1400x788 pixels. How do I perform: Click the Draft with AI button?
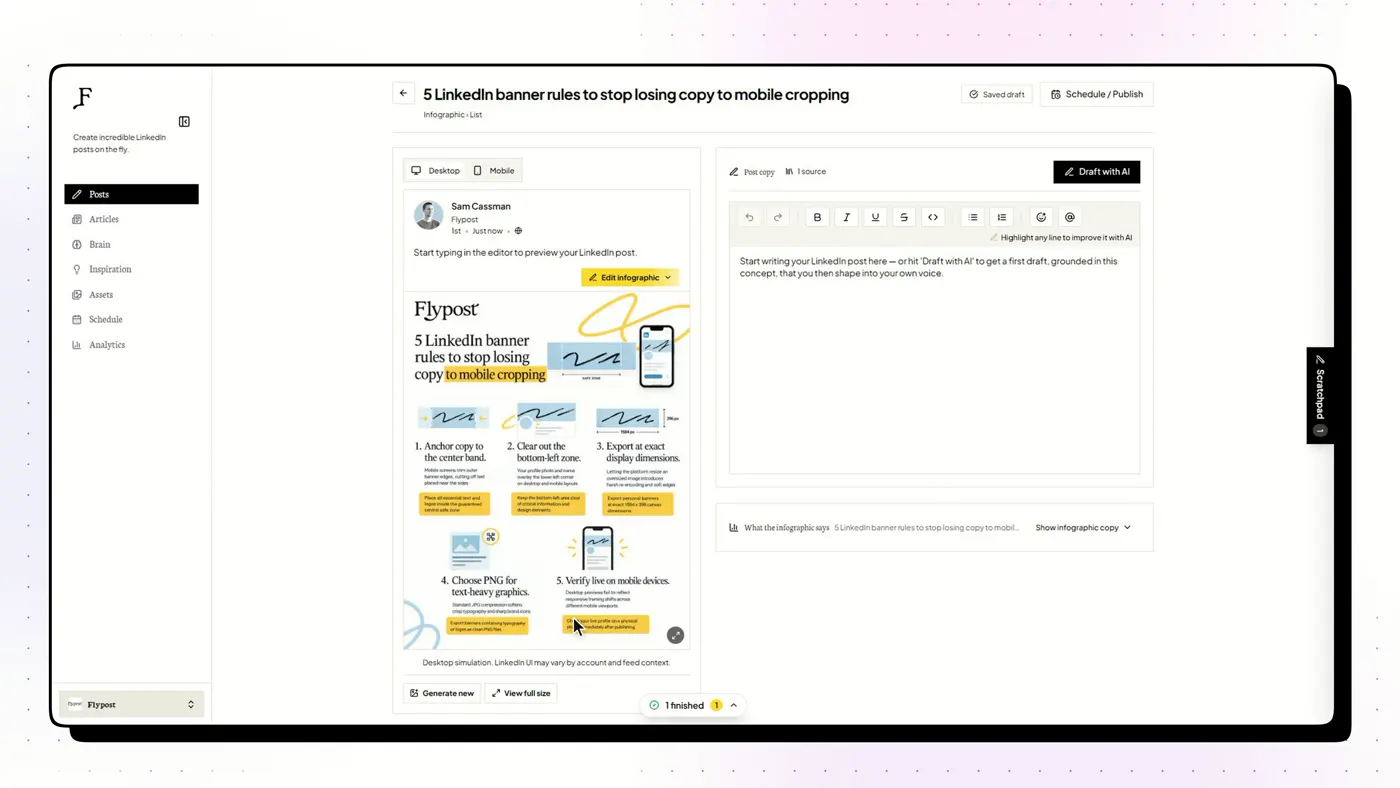pyautogui.click(x=1096, y=172)
